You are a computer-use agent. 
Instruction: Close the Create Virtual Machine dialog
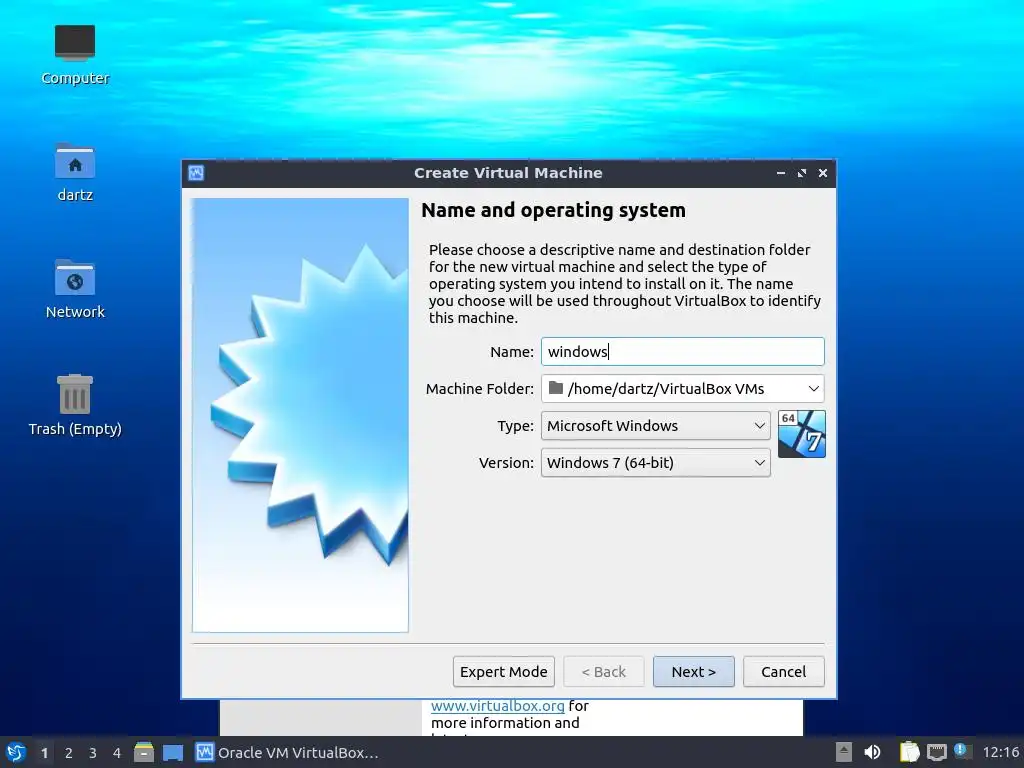pyautogui.click(x=823, y=173)
